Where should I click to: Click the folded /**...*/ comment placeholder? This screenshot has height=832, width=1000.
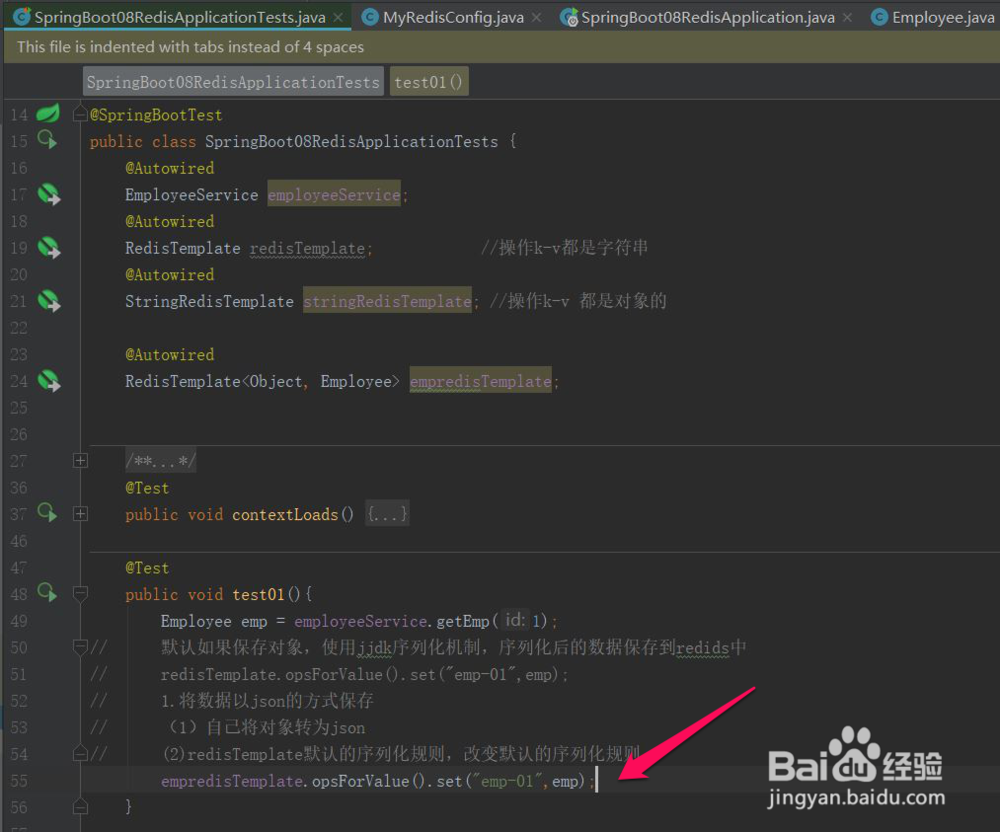pos(161,460)
